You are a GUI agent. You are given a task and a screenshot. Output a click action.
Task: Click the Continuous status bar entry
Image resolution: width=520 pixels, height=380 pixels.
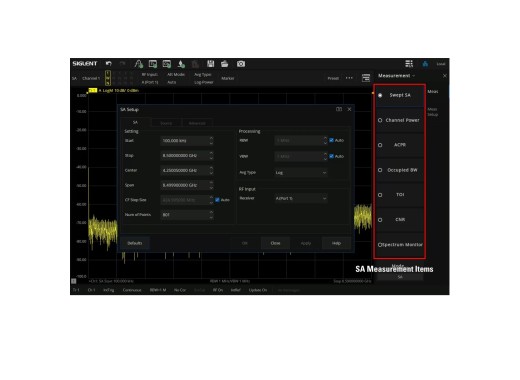(x=132, y=290)
